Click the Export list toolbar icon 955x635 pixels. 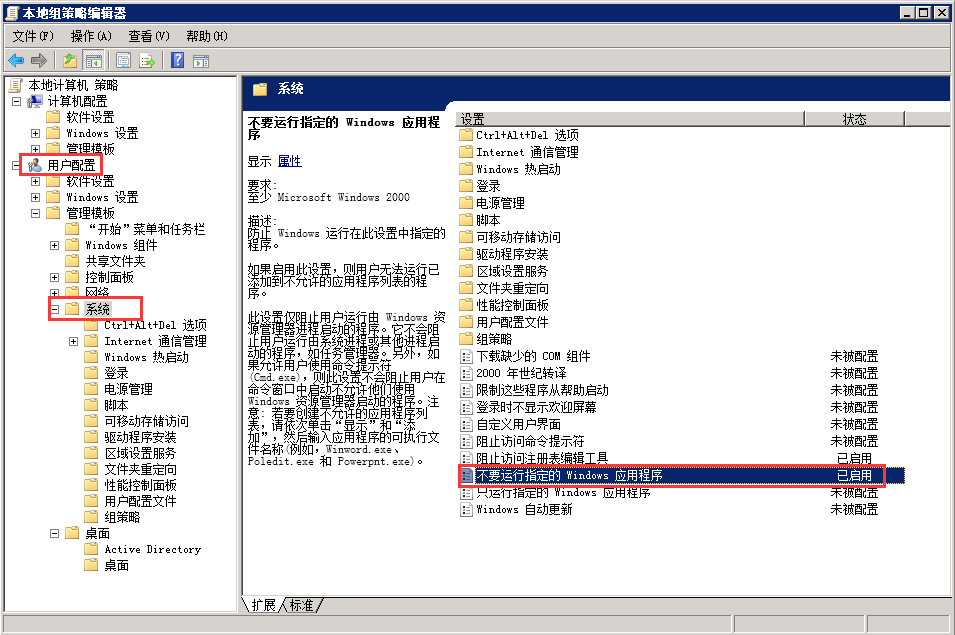(x=147, y=60)
